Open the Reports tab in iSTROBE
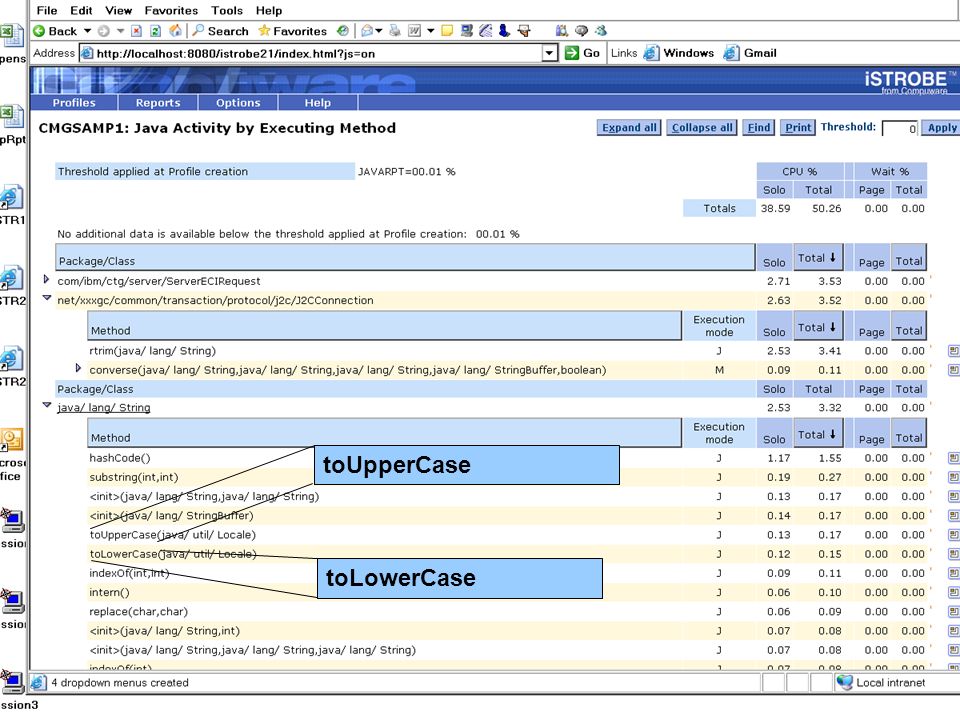Viewport: 960px width, 720px height. (x=158, y=103)
